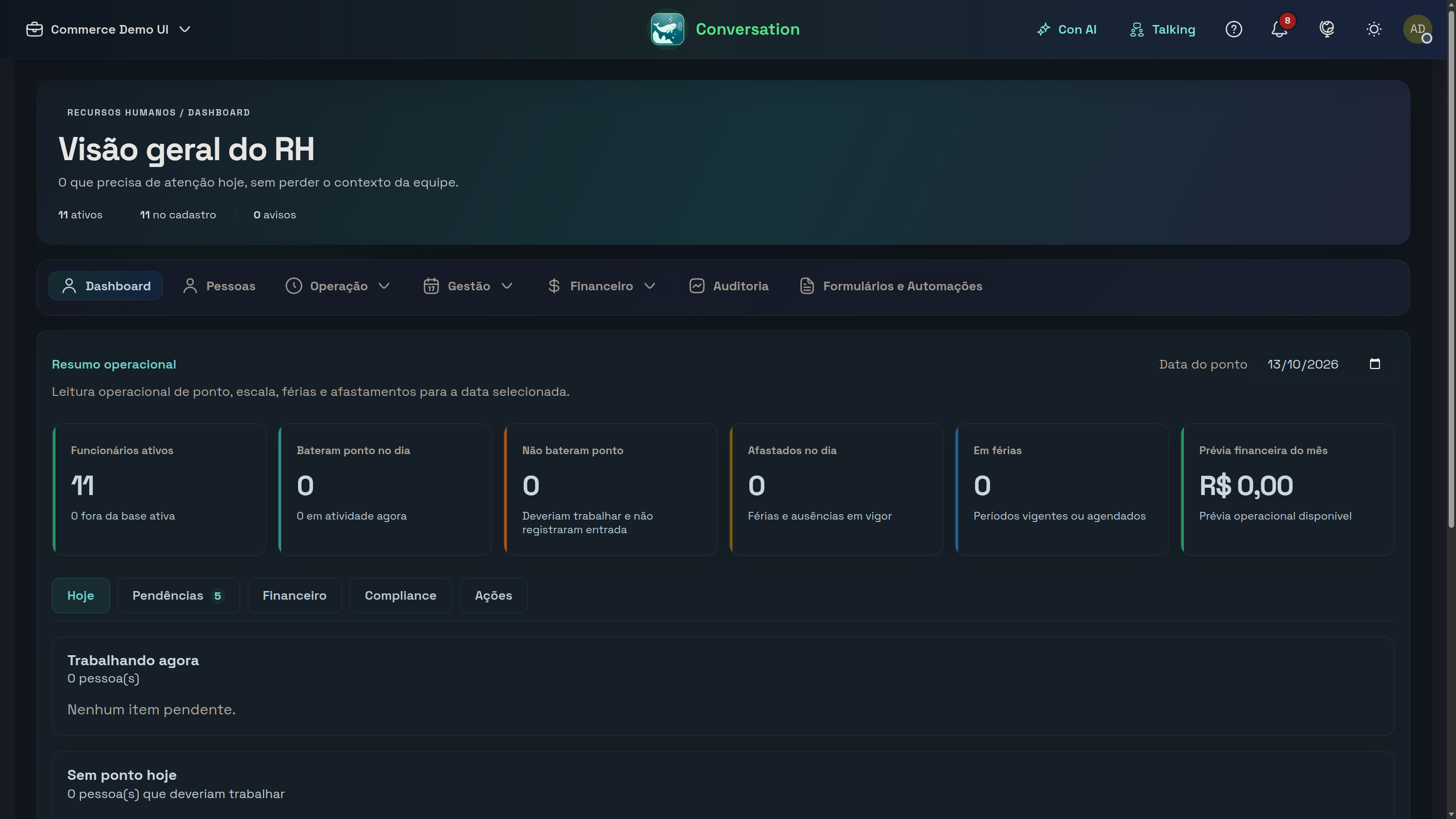Image resolution: width=1456 pixels, height=819 pixels.
Task: Open the Ações sub-tab
Action: coord(493,596)
